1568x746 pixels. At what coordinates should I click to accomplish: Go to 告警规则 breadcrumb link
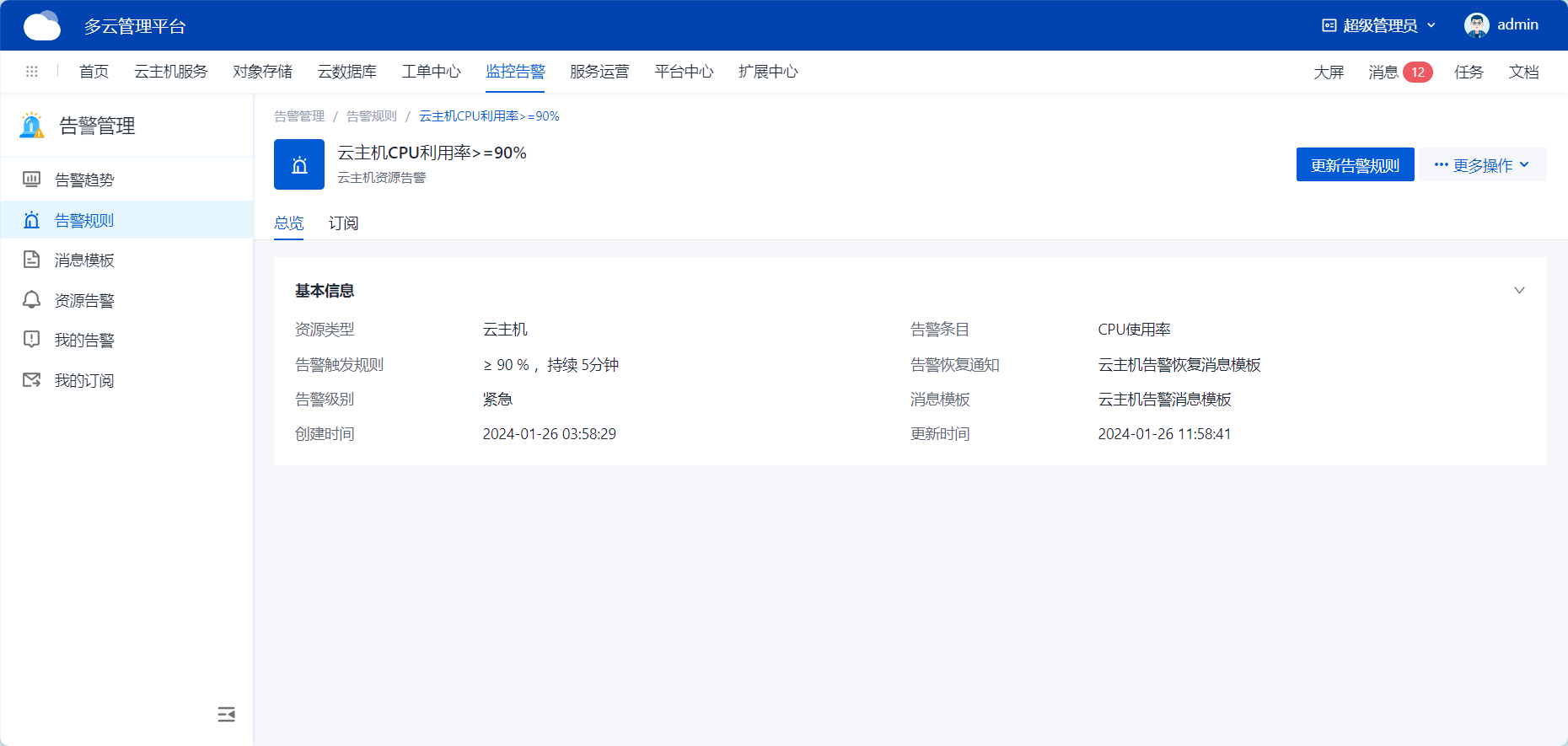pyautogui.click(x=371, y=116)
